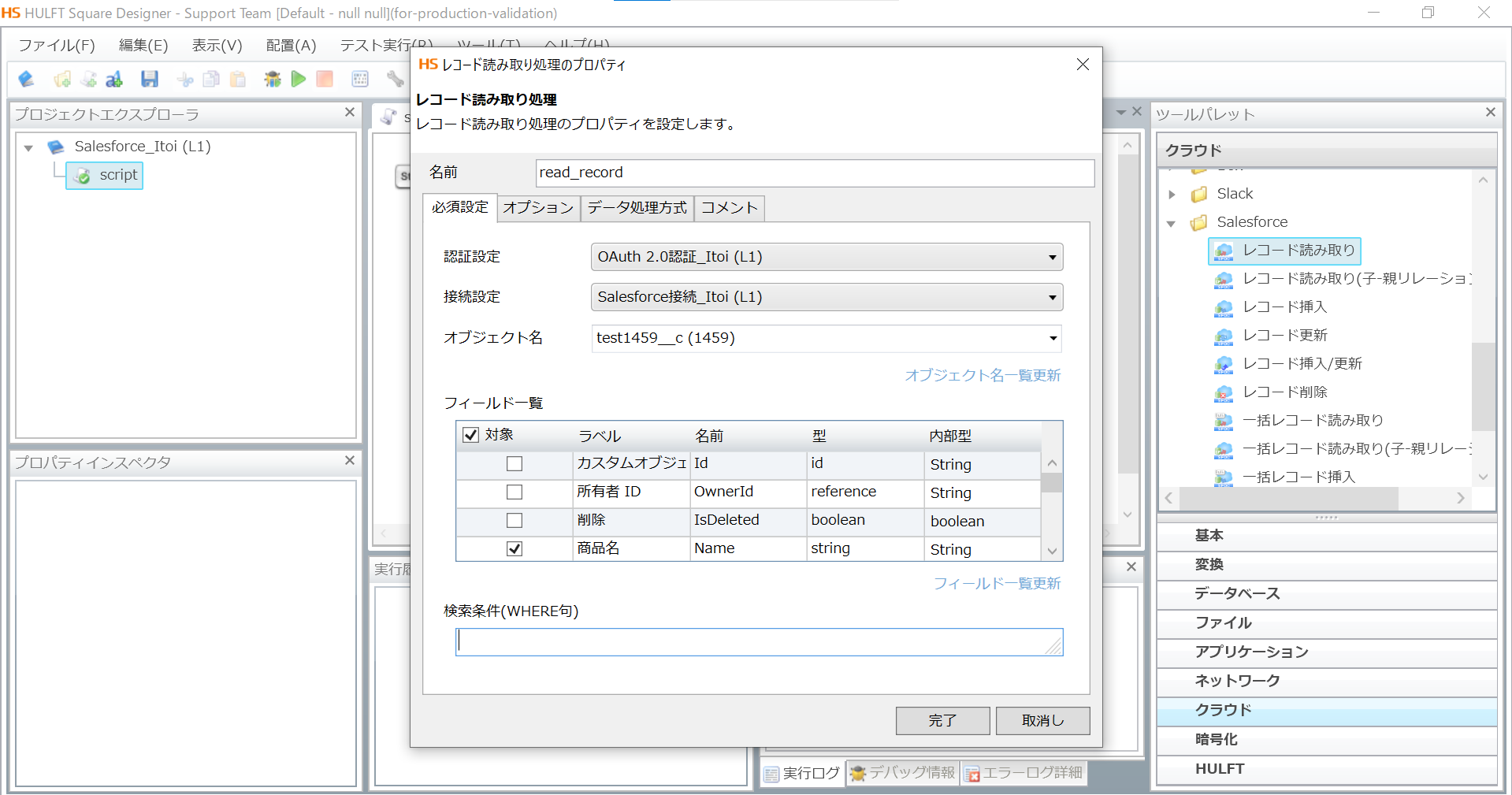The height and width of the screenshot is (795, 1512).
Task: Toggle the 対象 header select-all checkbox
Action: (470, 434)
